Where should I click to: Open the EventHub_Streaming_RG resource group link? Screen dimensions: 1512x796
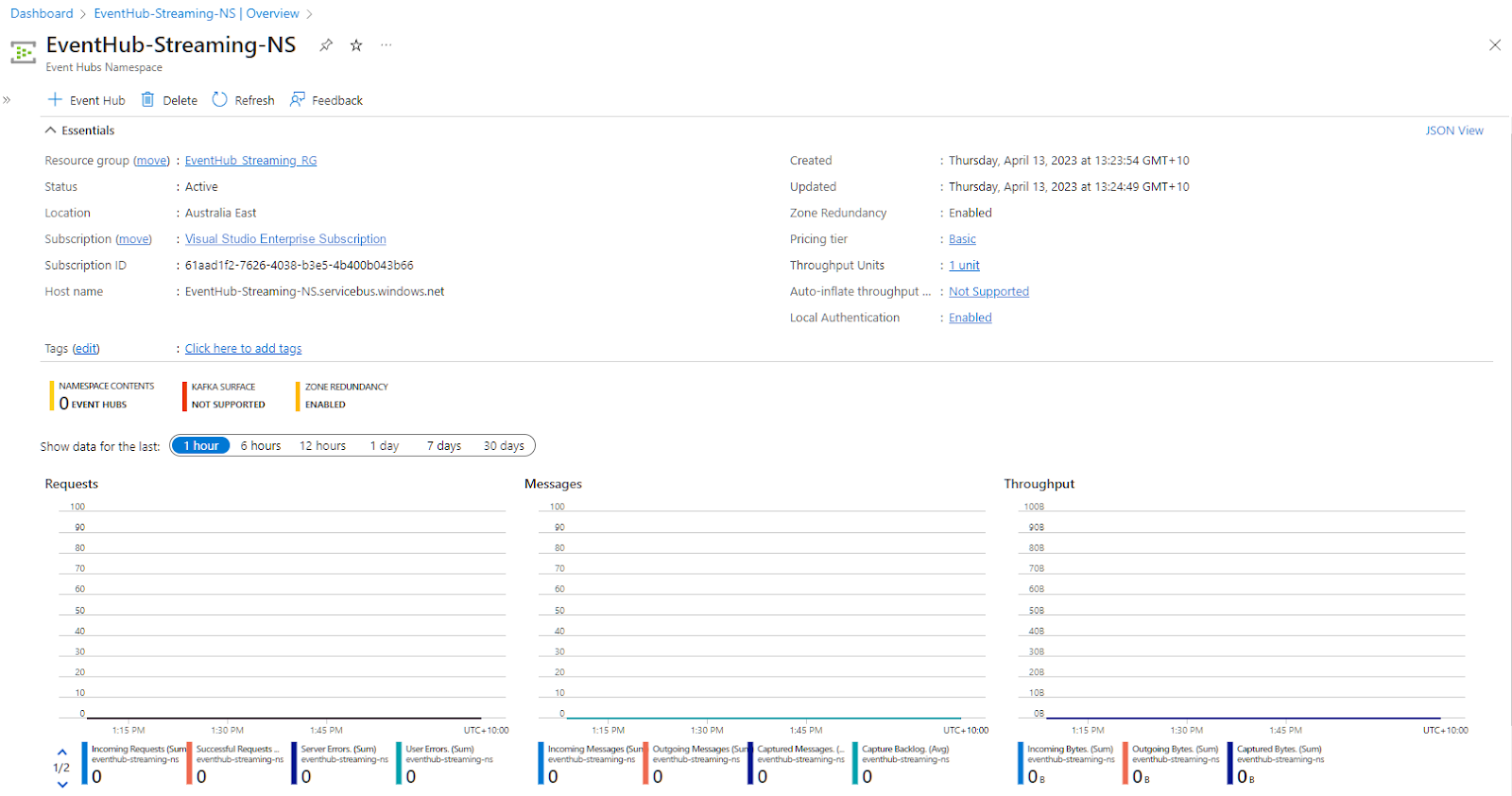pyautogui.click(x=250, y=161)
